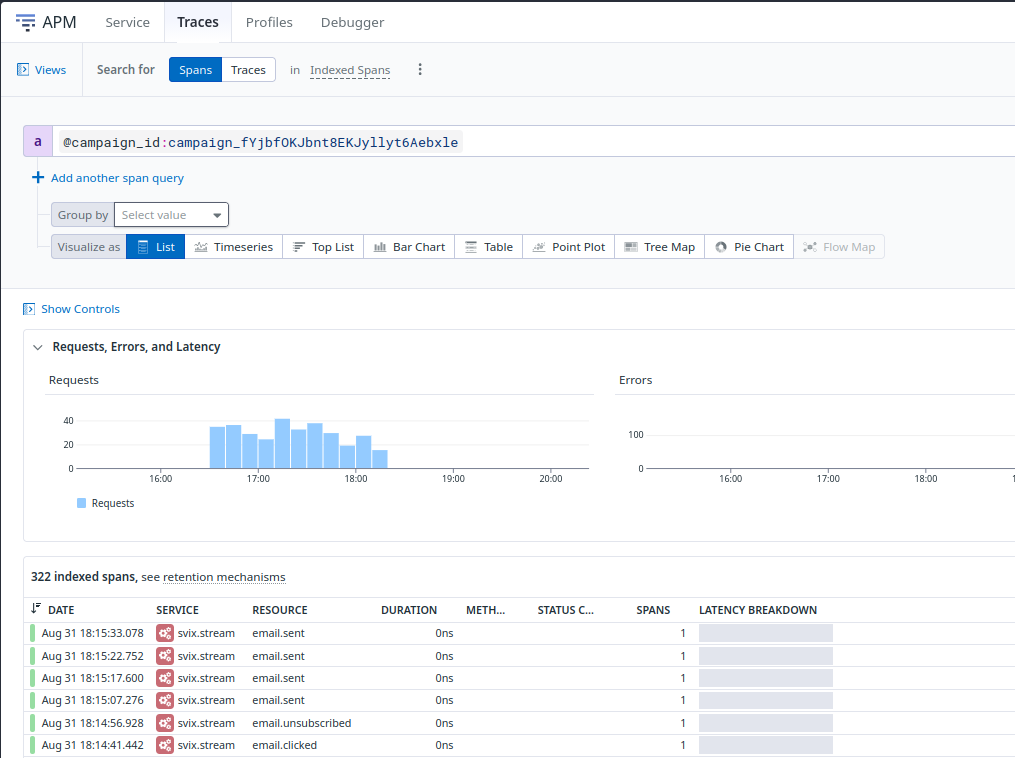Click svix.stream service icon in 18:14:41.442 row
1015x758 pixels.
(x=165, y=745)
